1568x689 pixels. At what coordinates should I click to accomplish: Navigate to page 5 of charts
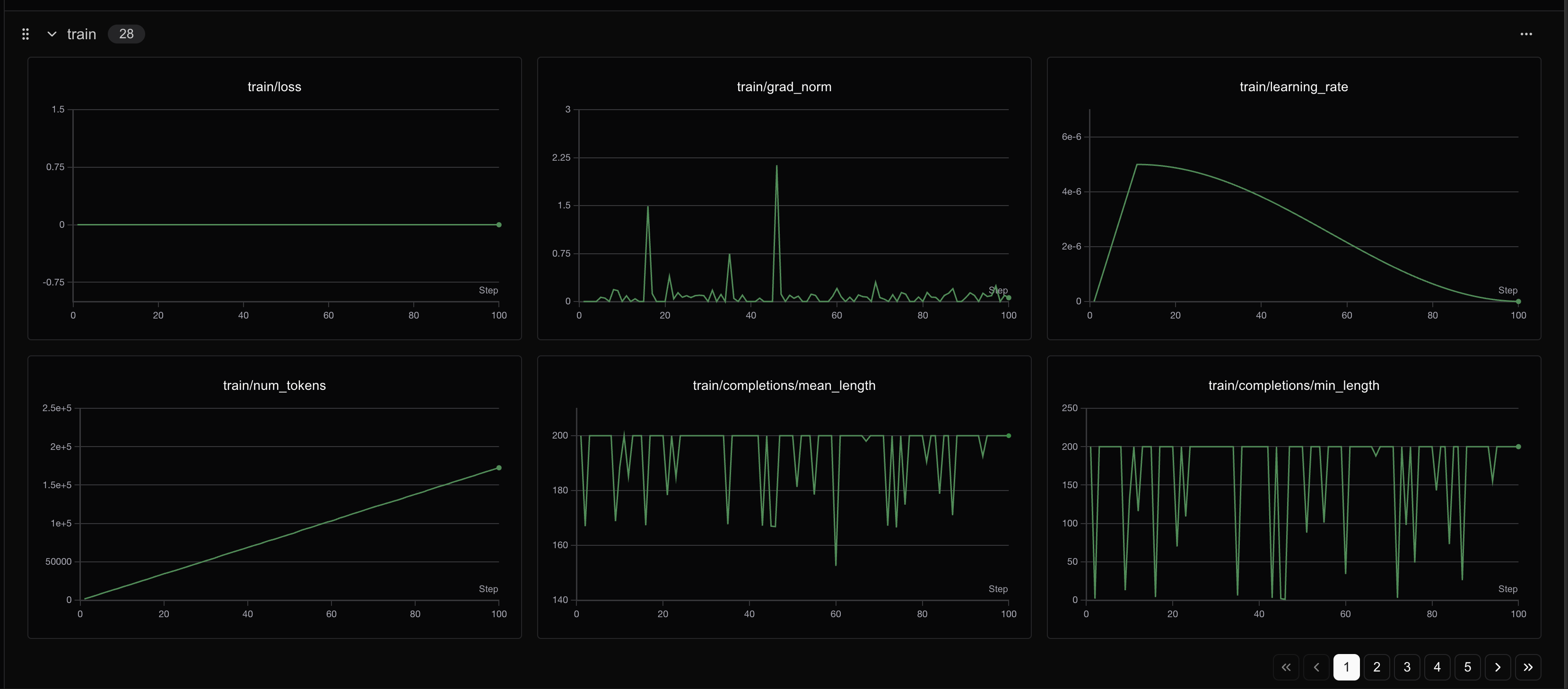1468,667
